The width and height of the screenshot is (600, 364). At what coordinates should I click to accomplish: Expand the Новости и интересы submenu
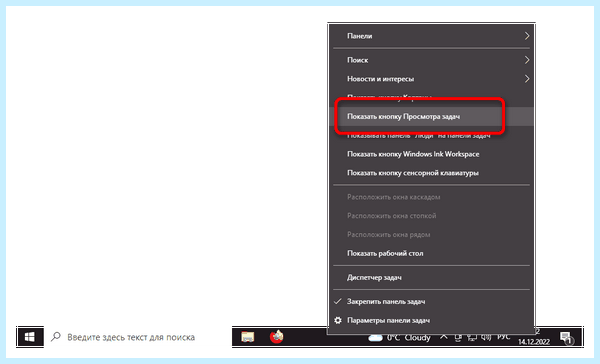(431, 79)
